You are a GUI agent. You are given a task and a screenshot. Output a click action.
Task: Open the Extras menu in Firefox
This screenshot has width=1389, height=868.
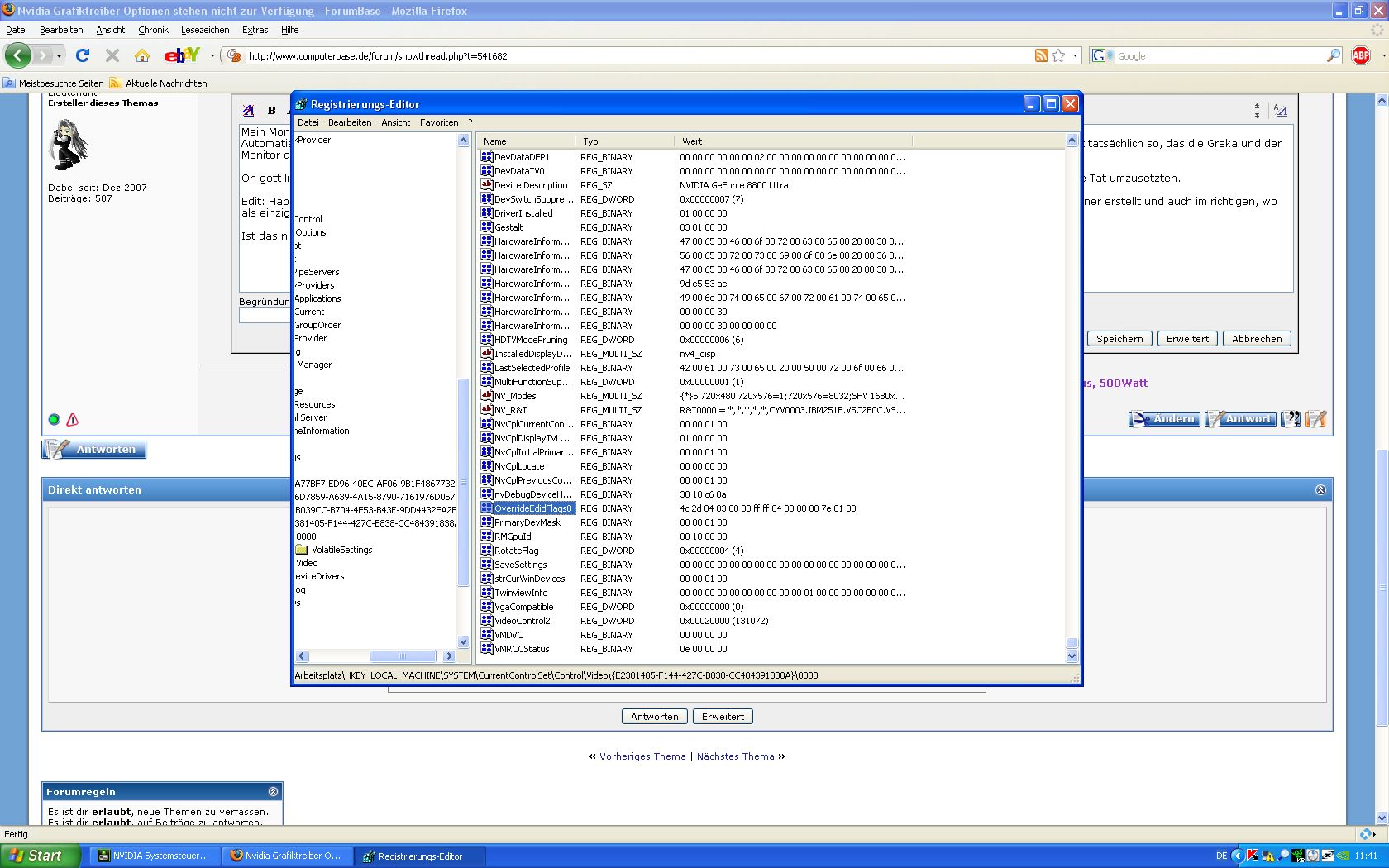tap(255, 30)
